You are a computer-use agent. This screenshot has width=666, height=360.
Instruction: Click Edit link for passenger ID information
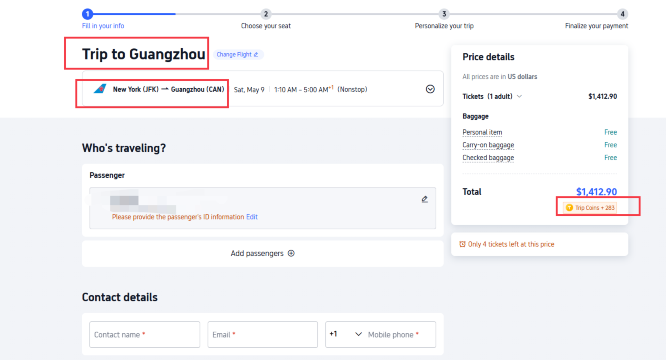(252, 217)
